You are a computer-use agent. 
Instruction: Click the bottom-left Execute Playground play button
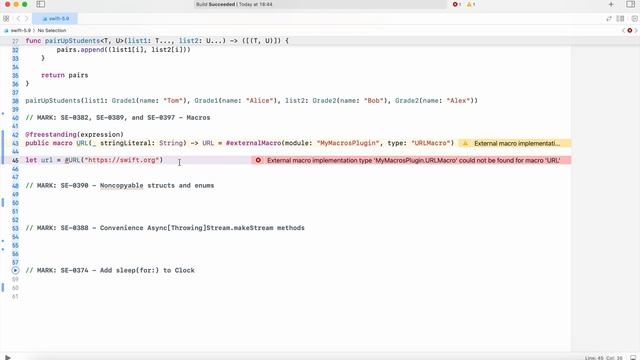coord(7,357)
